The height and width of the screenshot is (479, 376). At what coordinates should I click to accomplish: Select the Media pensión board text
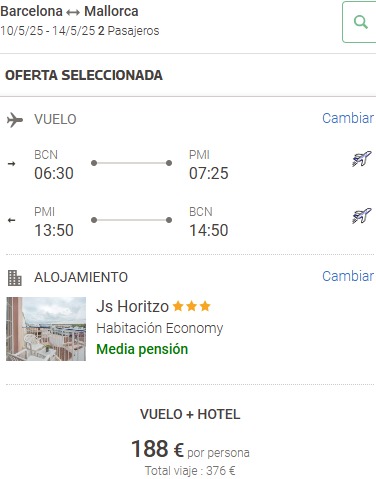click(142, 349)
